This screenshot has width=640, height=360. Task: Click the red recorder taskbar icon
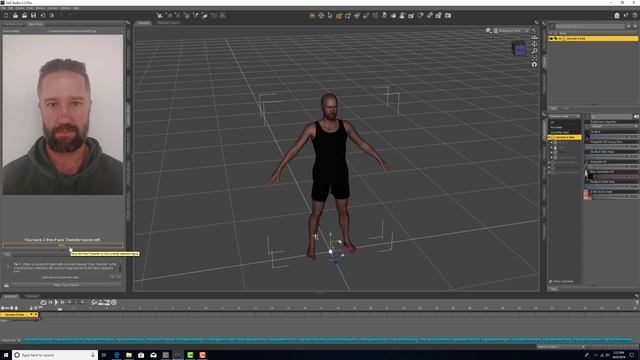[x=202, y=355]
